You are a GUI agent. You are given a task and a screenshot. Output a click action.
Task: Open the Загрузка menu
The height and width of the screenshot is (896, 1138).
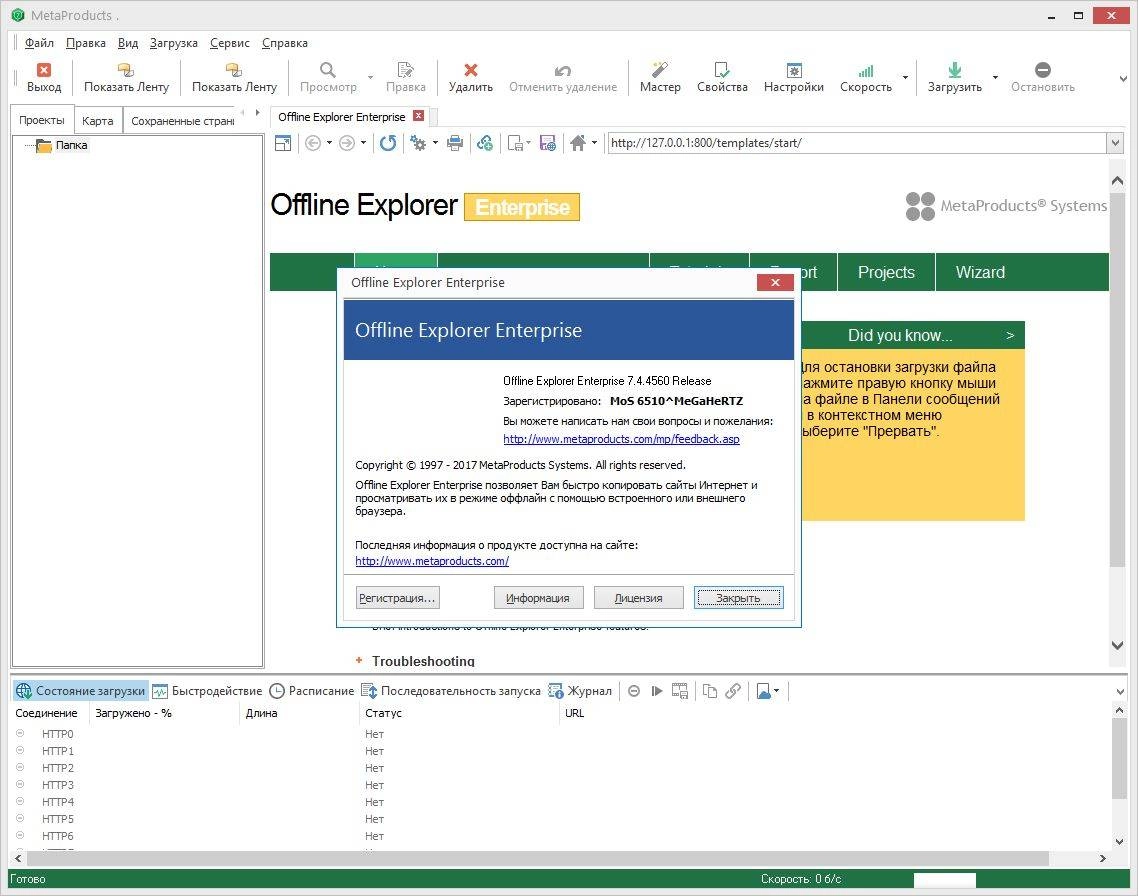(x=173, y=43)
